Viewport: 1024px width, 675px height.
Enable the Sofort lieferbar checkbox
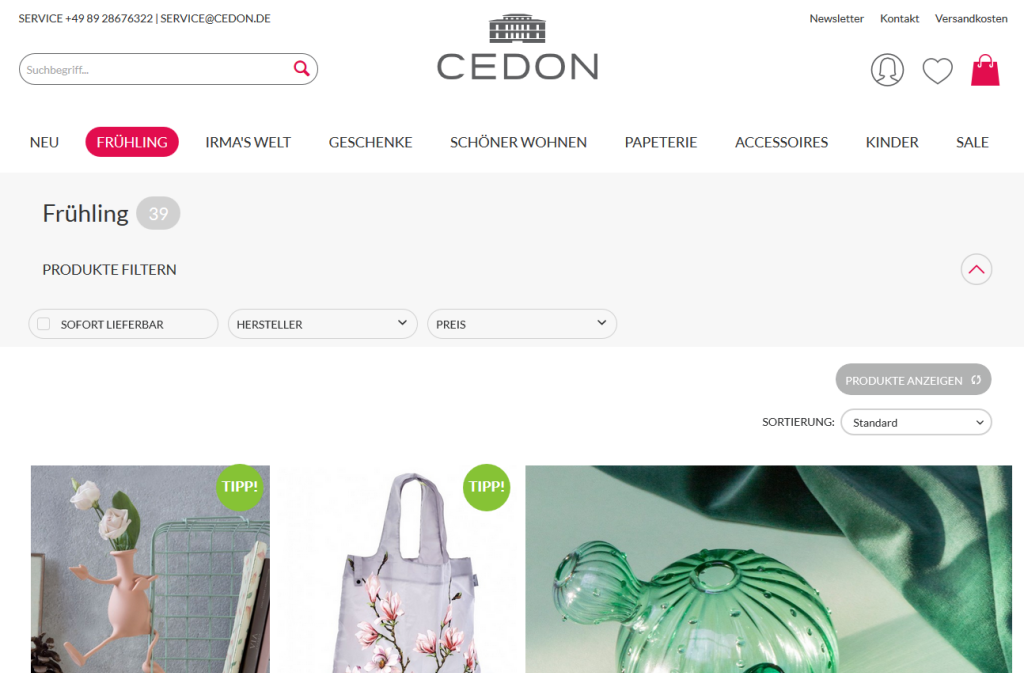pyautogui.click(x=44, y=324)
